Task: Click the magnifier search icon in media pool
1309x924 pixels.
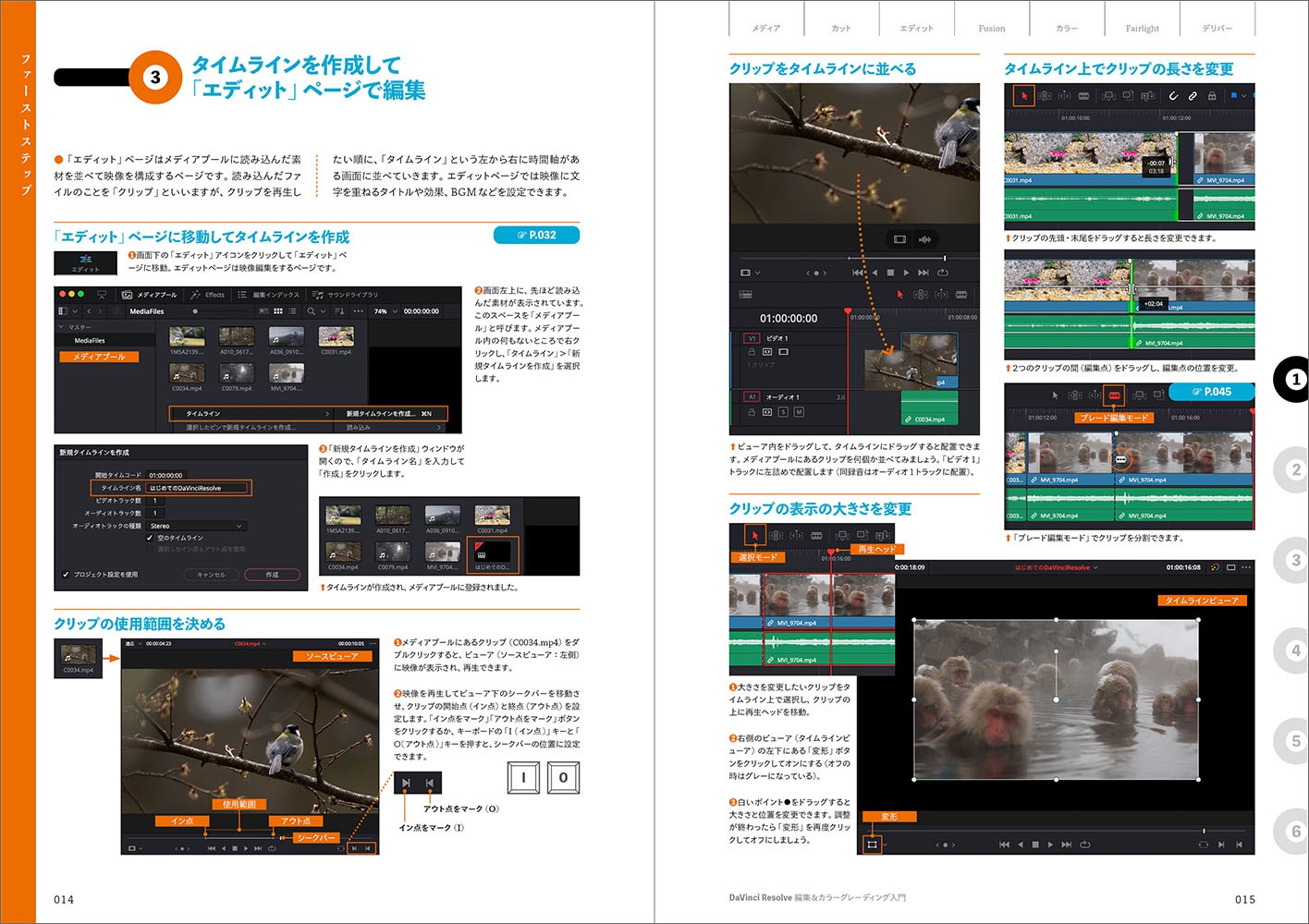Action: (x=312, y=311)
